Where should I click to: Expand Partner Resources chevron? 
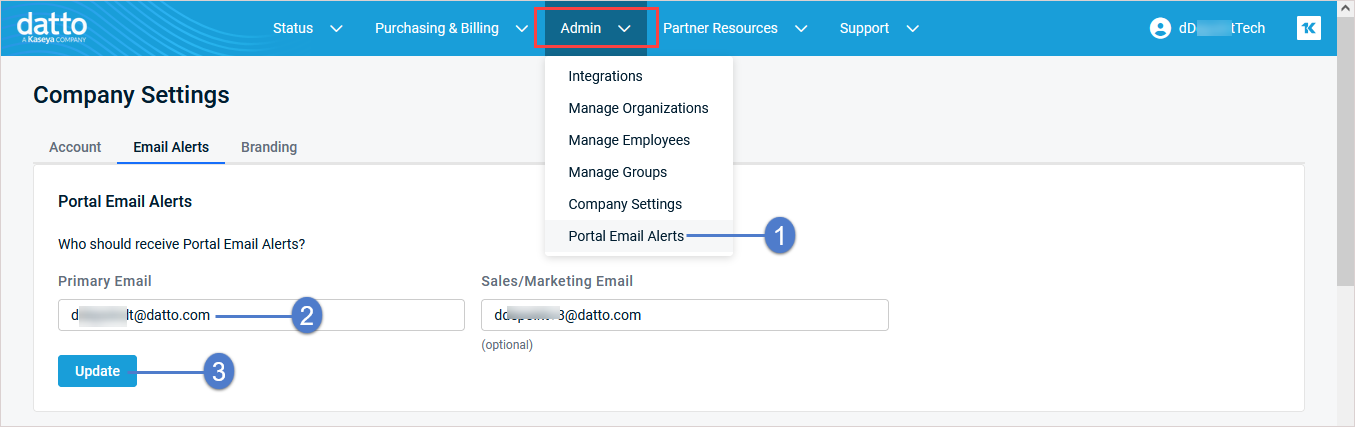[x=800, y=28]
